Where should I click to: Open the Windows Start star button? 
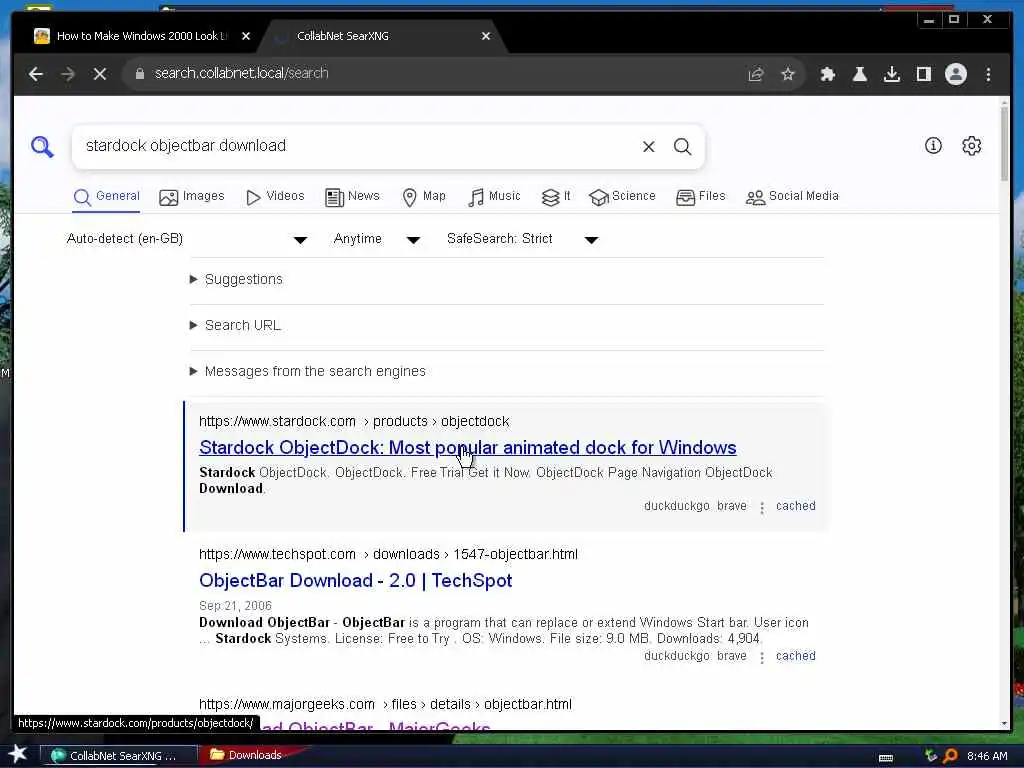coord(18,754)
